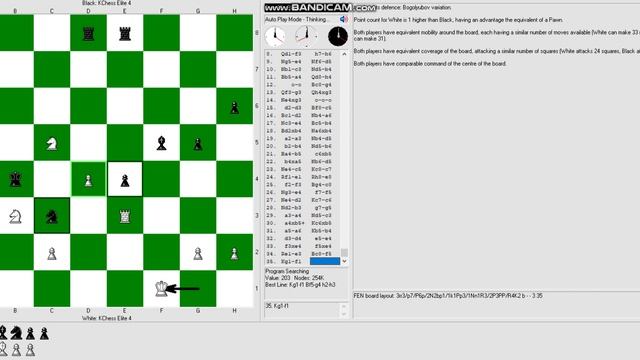Select the black rook on d8
The height and width of the screenshot is (360, 640).
coord(88,34)
